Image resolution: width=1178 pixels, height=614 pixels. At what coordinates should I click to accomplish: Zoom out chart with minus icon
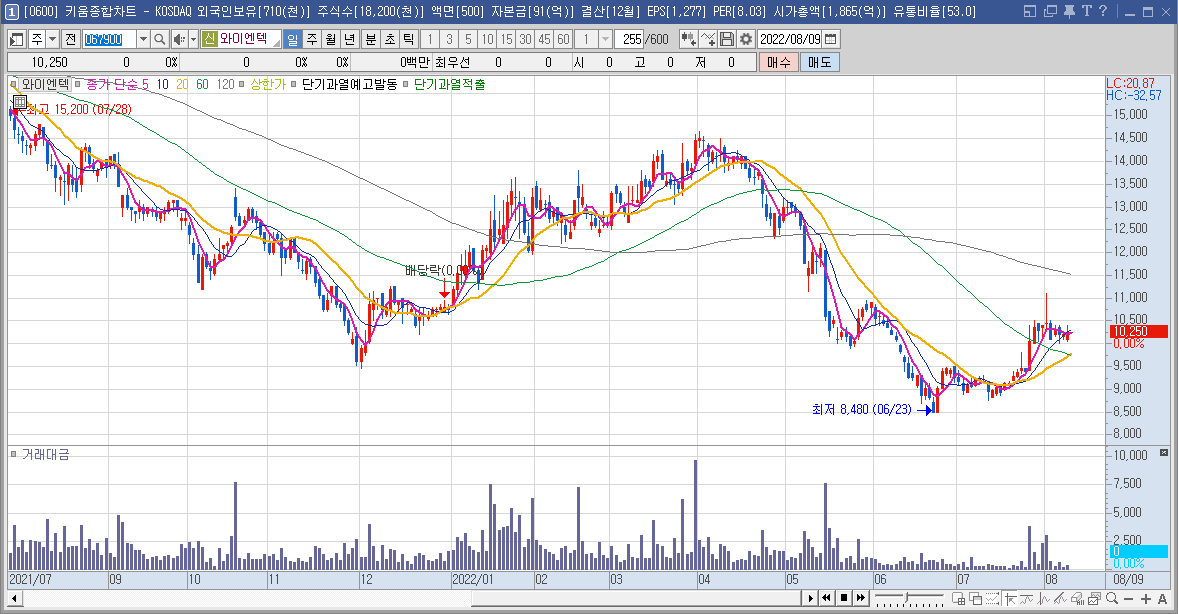1128,598
